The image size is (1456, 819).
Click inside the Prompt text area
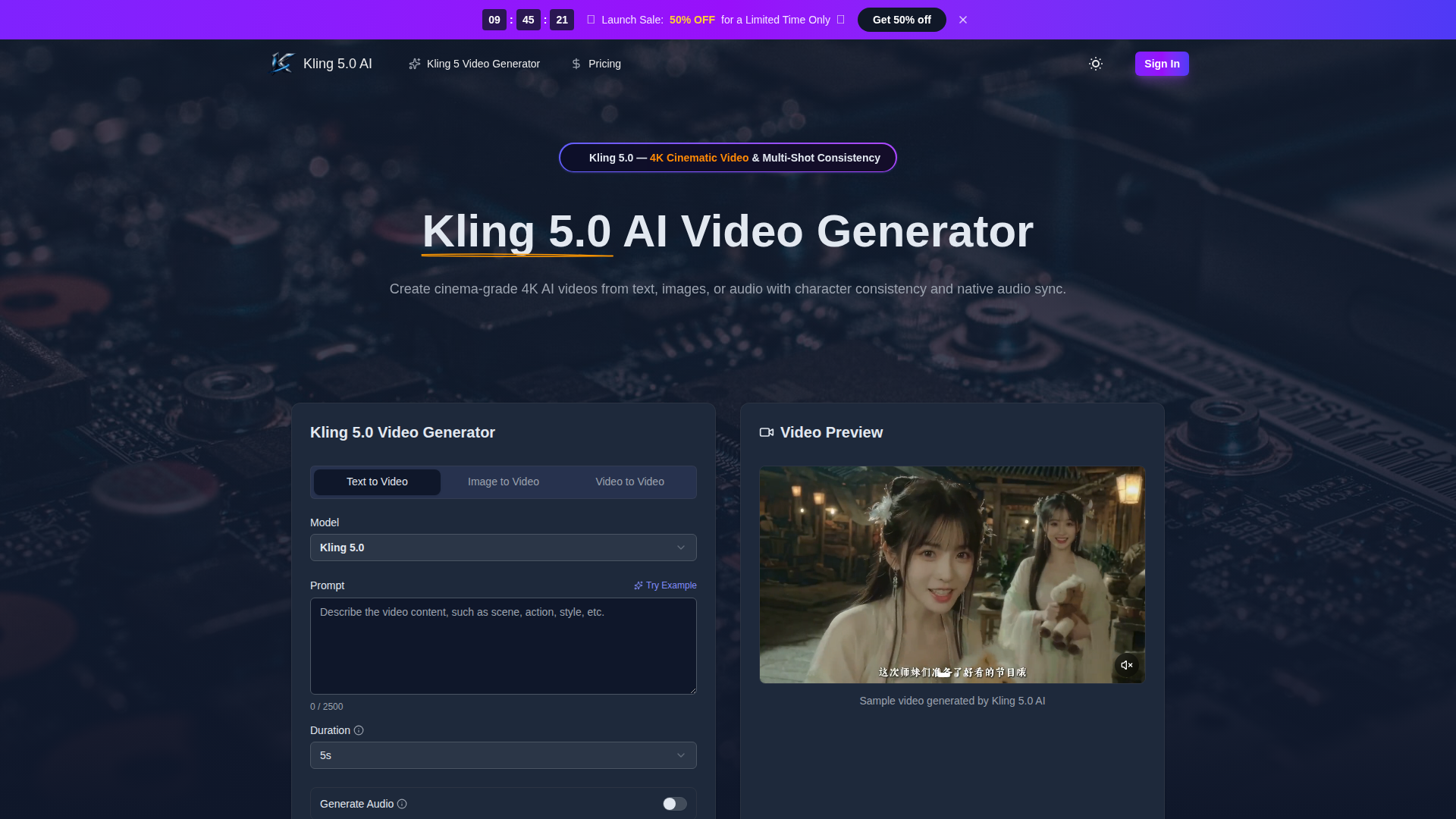point(503,645)
